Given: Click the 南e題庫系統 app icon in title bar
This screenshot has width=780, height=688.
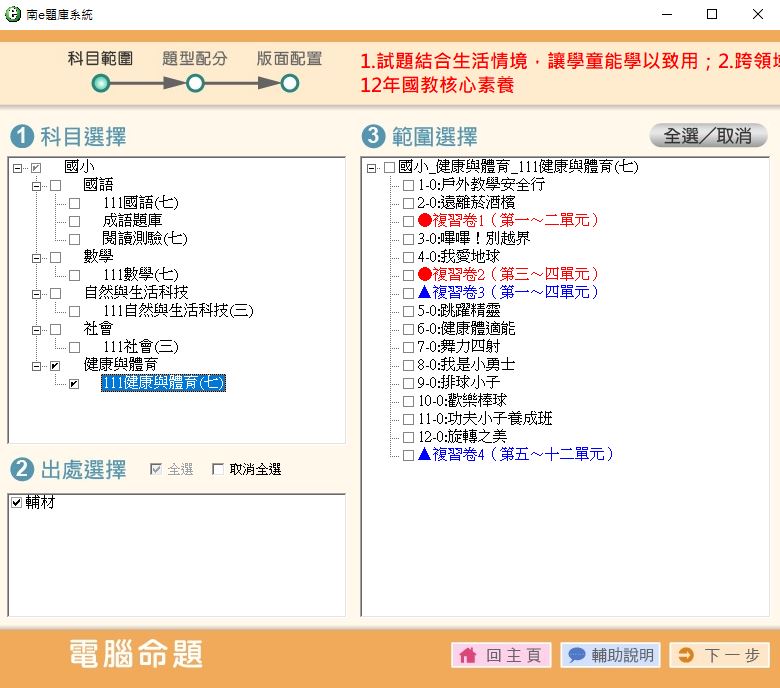Looking at the screenshot, I should [x=13, y=14].
